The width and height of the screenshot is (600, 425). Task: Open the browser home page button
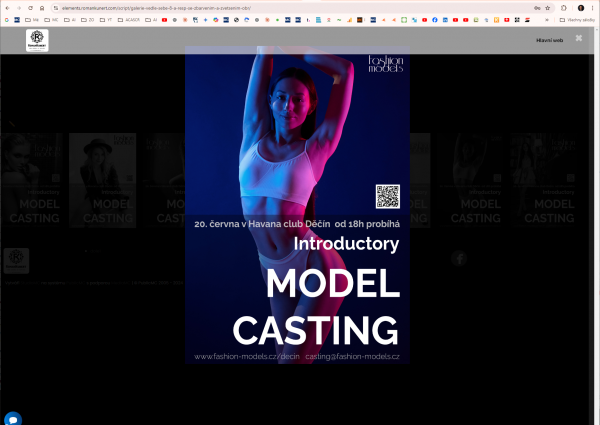(42, 8)
